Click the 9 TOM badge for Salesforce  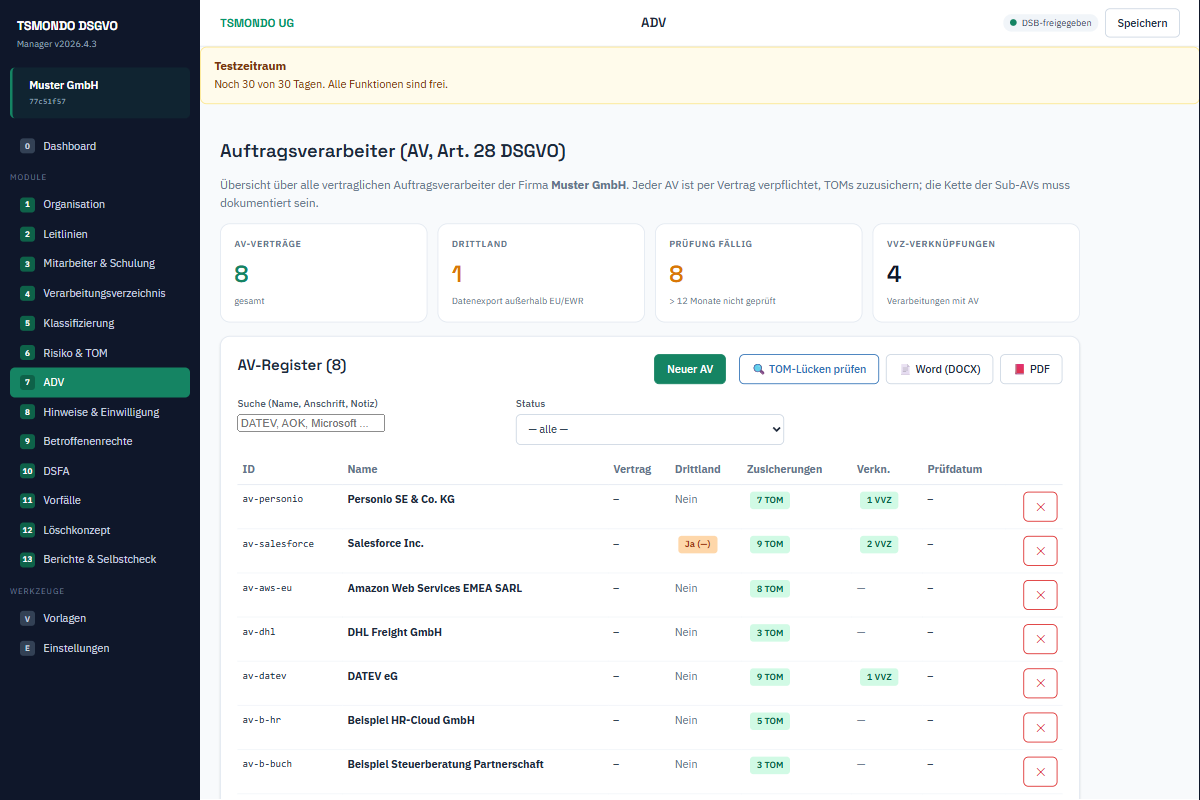(770, 544)
